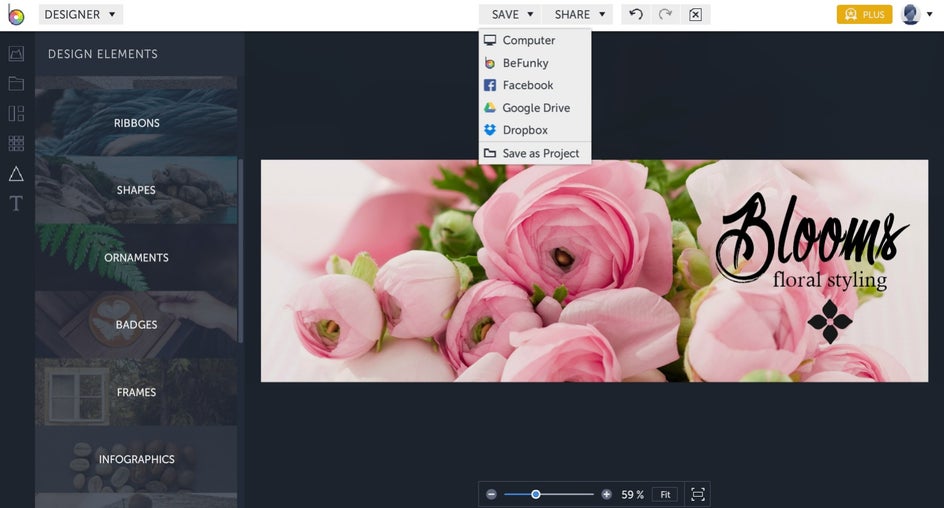Select the triangle Design Elements icon
Image resolution: width=944 pixels, height=508 pixels.
16,174
